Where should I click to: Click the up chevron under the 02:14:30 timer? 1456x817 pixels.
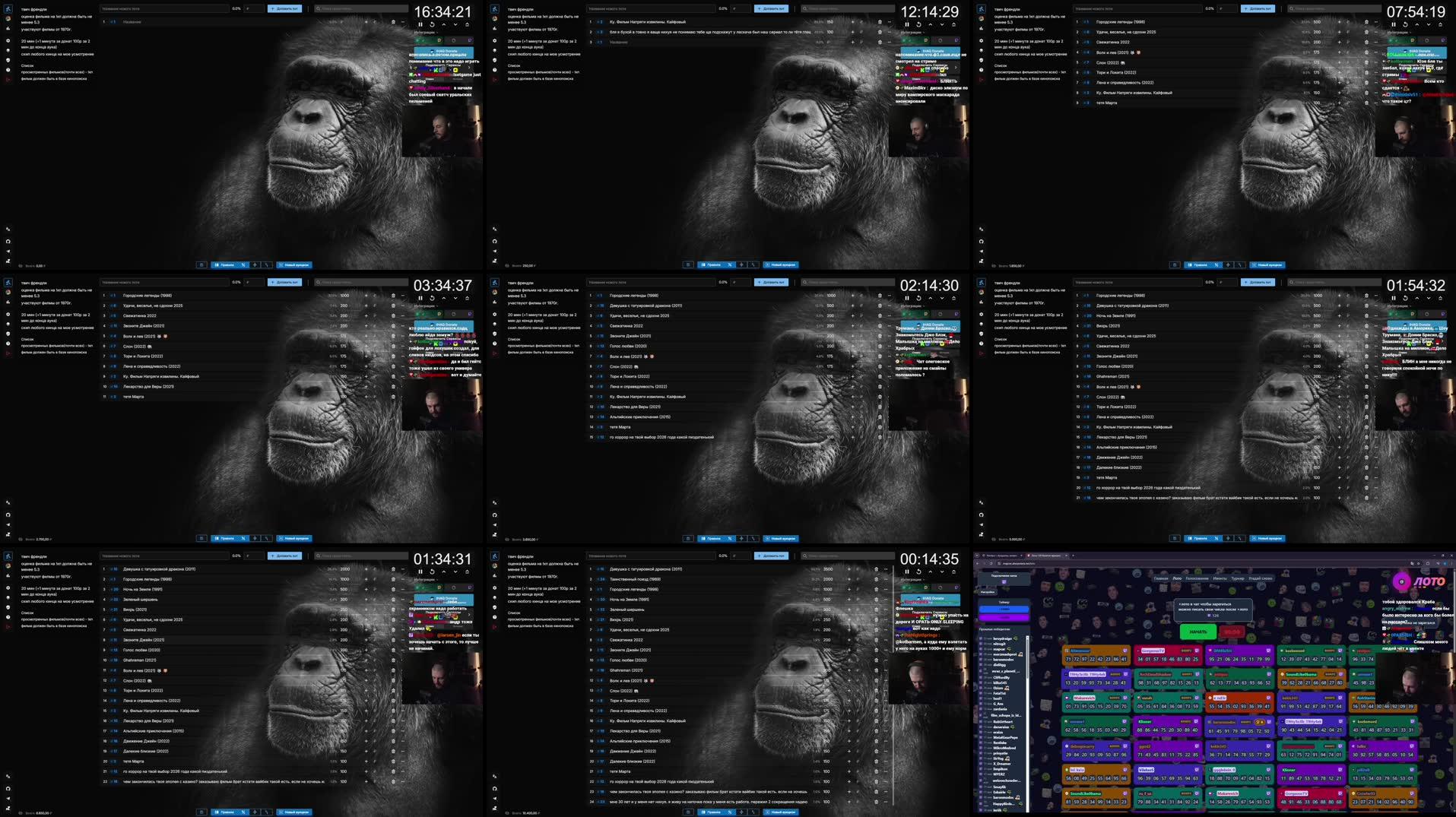931,298
